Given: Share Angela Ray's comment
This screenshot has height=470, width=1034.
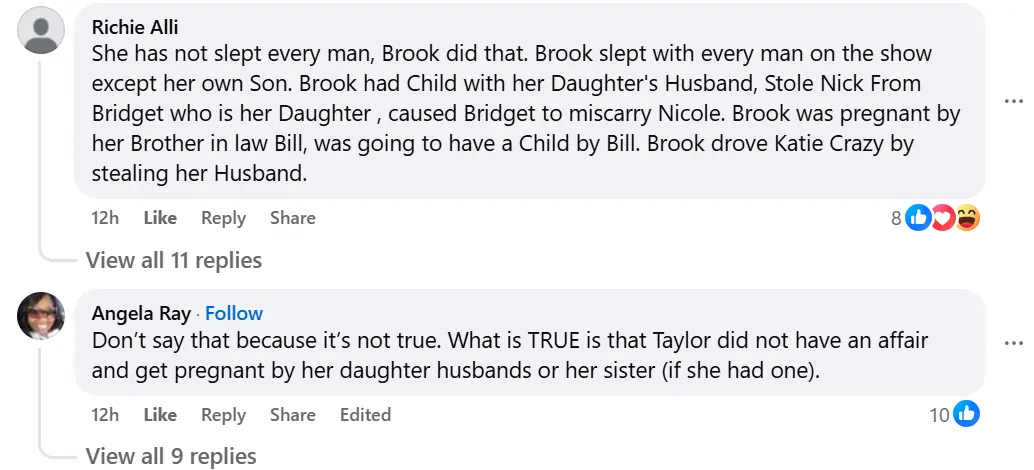Looking at the screenshot, I should click(293, 414).
